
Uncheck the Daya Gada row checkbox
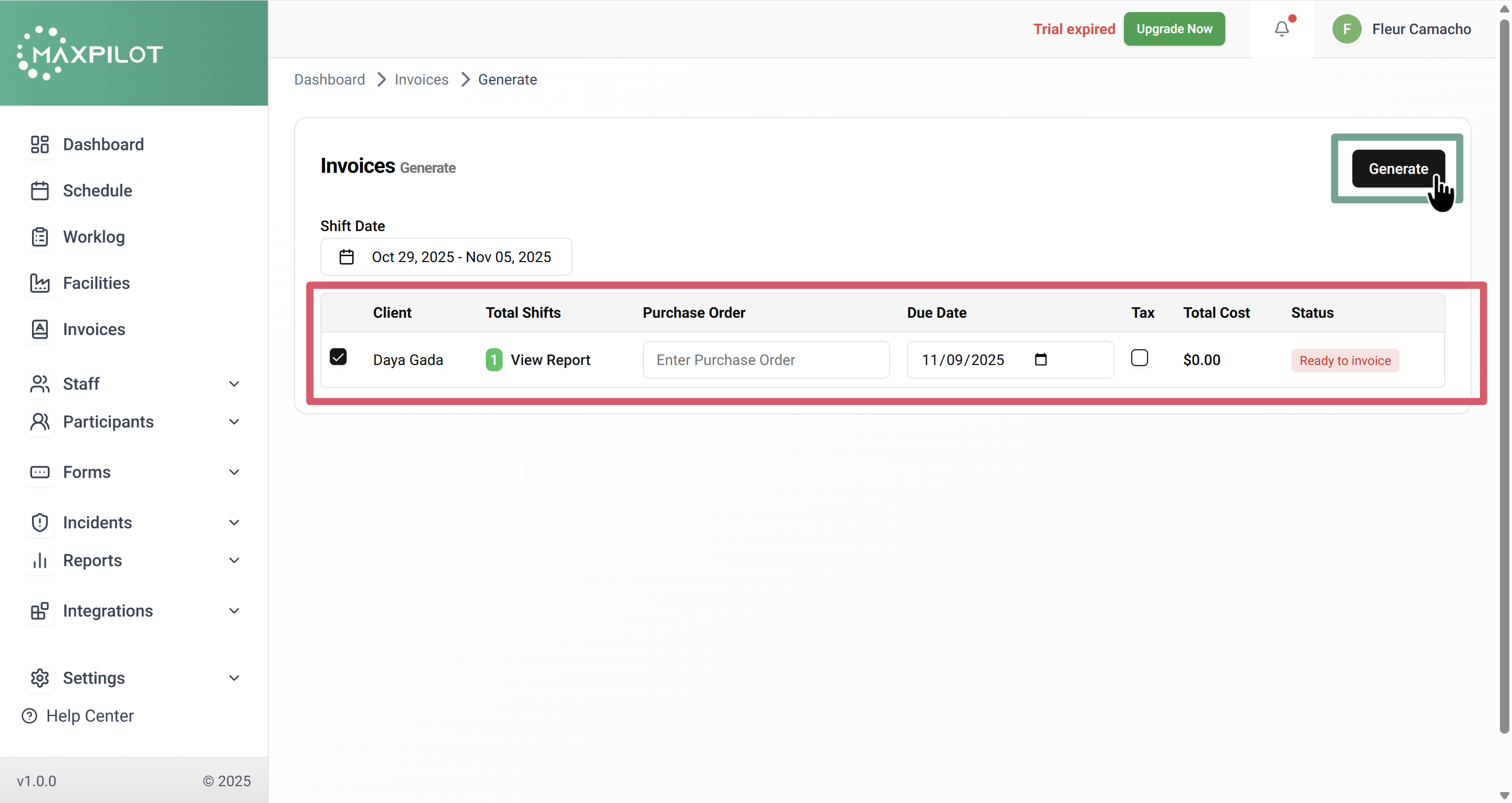(338, 357)
